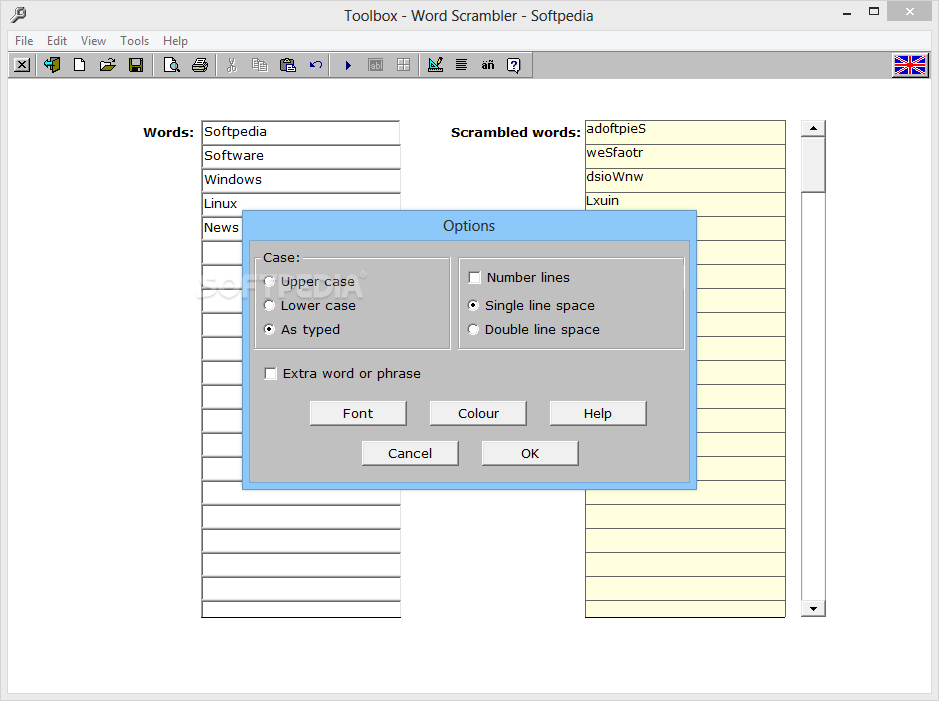
Task: Open the Edit menu
Action: (57, 41)
